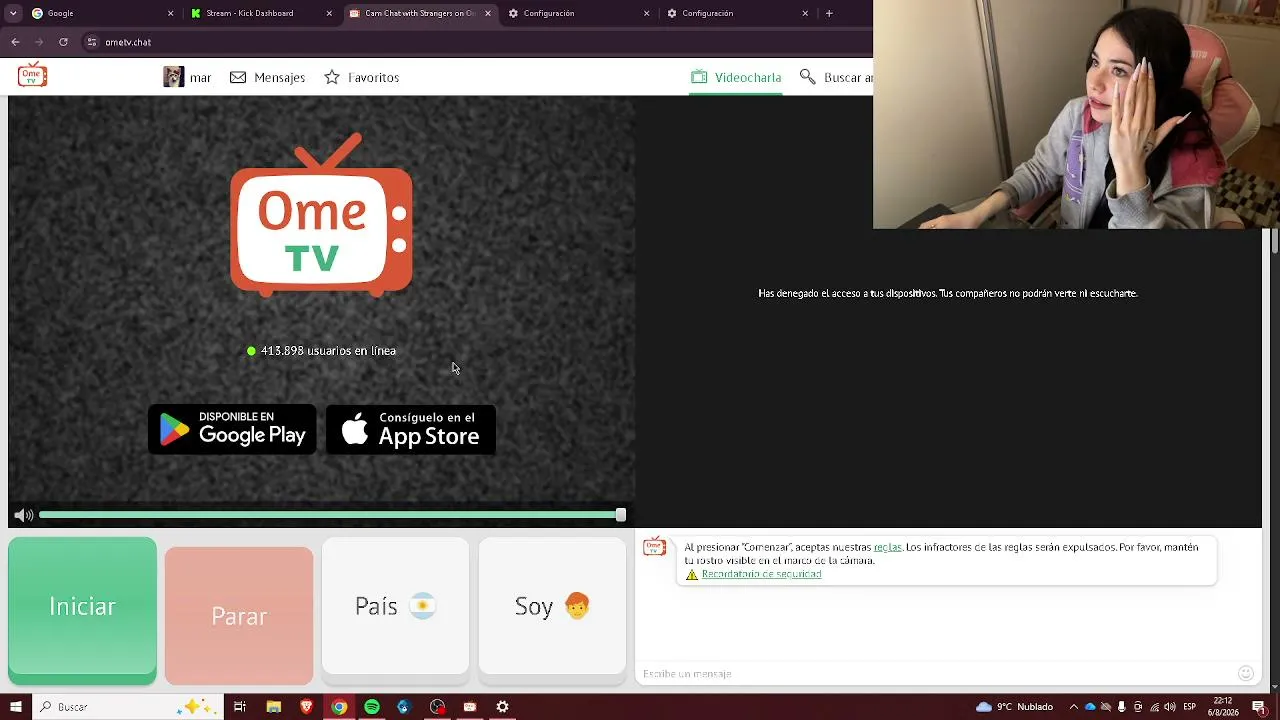The image size is (1280, 720).
Task: Open Google Chrome from the taskbar
Action: (x=339, y=707)
